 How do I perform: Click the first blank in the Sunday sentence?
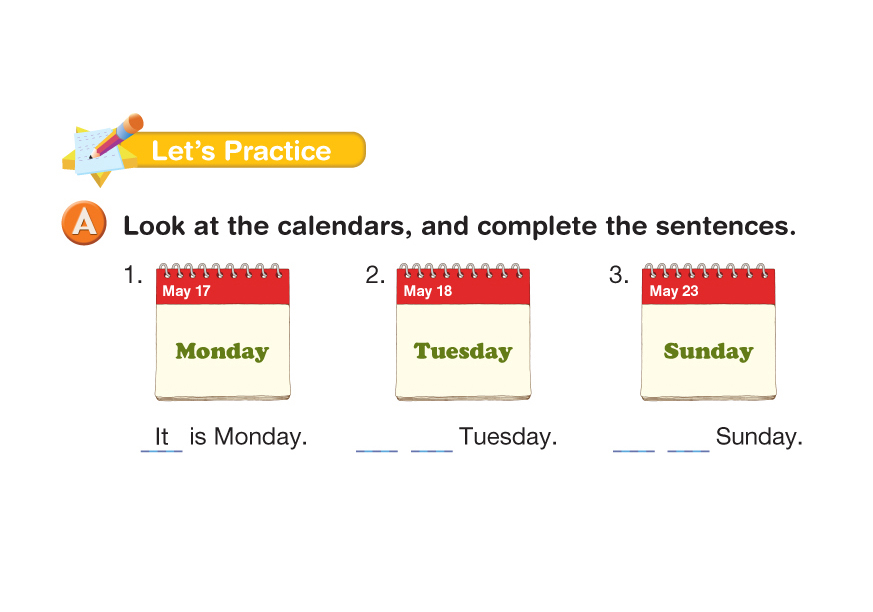point(633,440)
